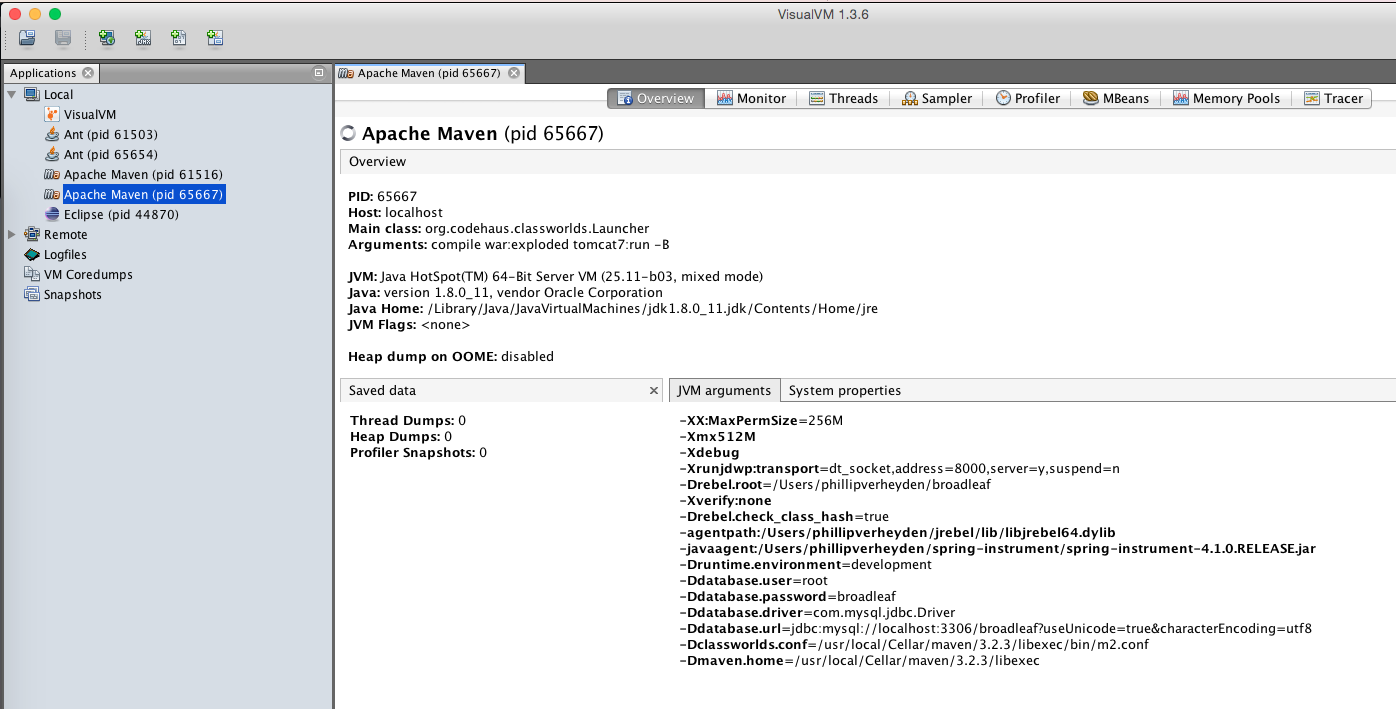Click the Add Remote Host toolbar icon

point(107,39)
